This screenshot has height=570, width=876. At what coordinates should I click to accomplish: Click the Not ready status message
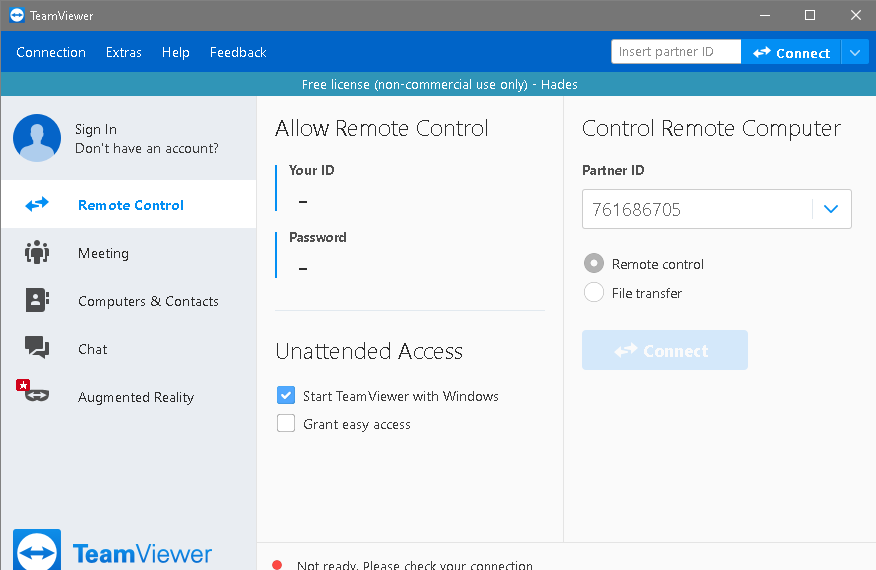(415, 565)
